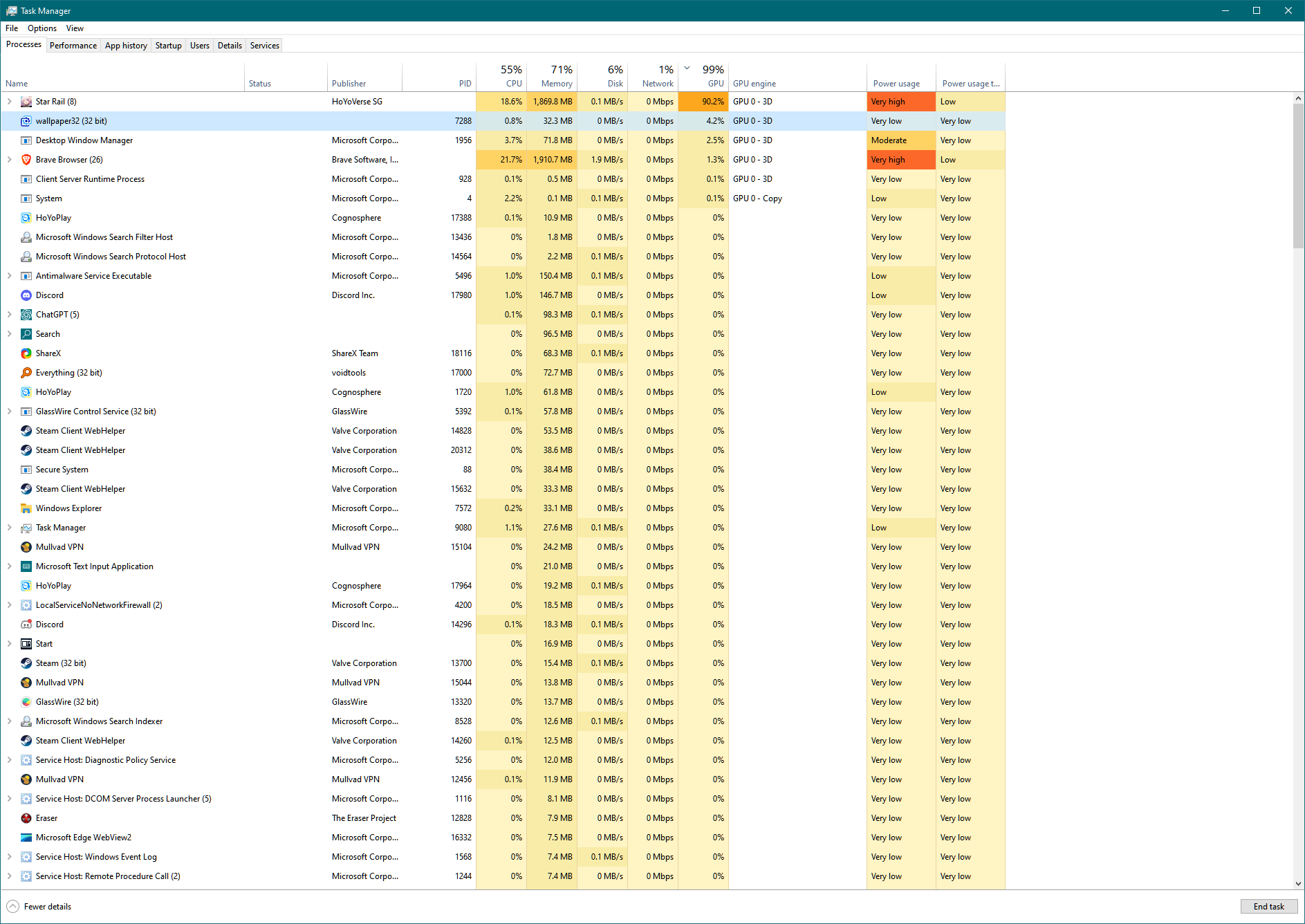
Task: Click the Moderate power usage cell
Action: click(901, 140)
